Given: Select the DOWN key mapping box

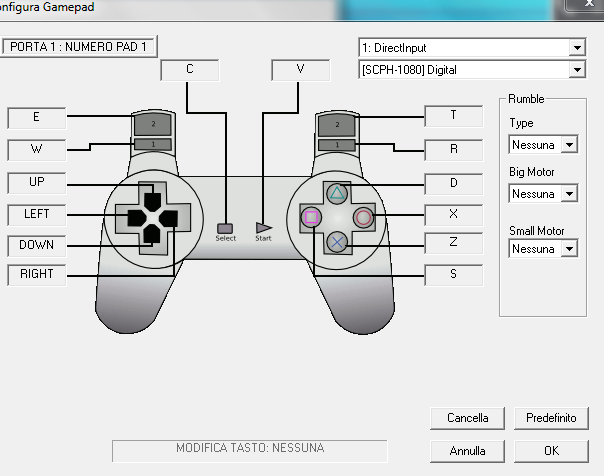Looking at the screenshot, I should pos(37,246).
